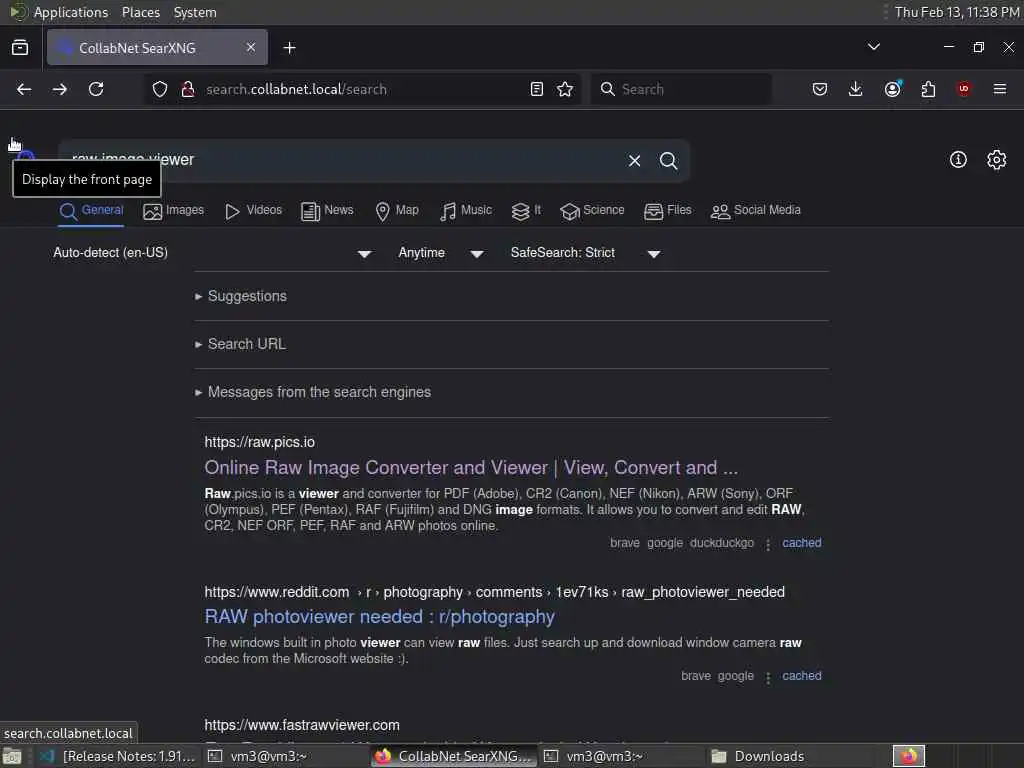Focus the Firefox address bar
The image size is (1024, 768).
362,89
